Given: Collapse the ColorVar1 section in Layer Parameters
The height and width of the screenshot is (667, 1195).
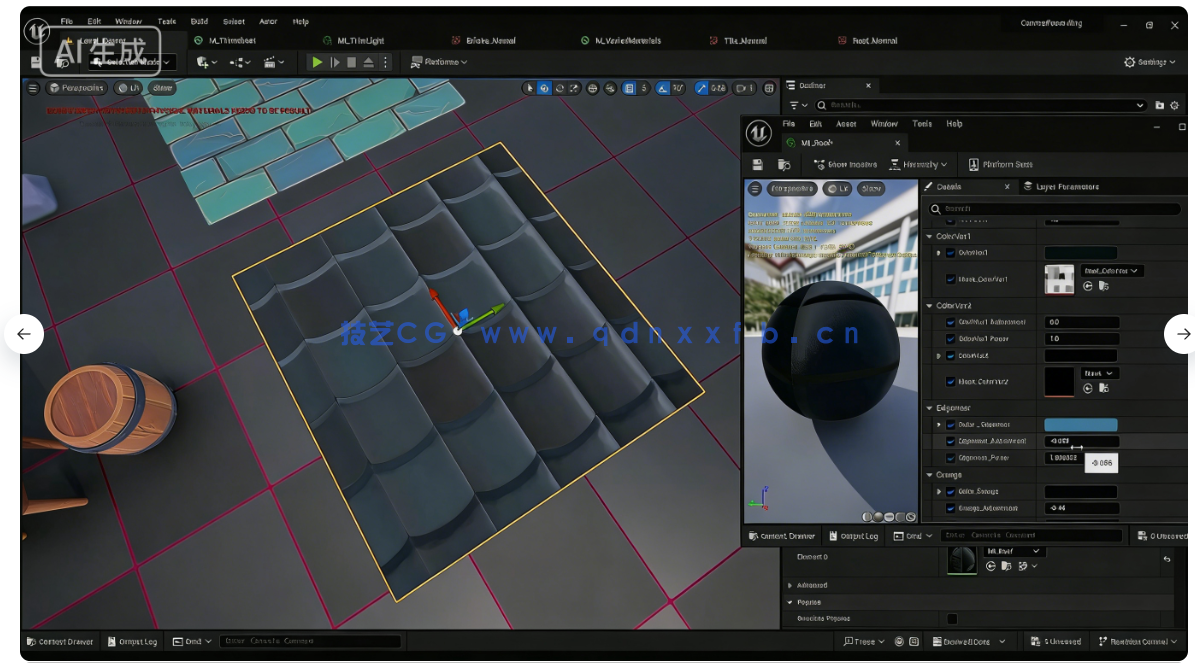Looking at the screenshot, I should [x=931, y=236].
